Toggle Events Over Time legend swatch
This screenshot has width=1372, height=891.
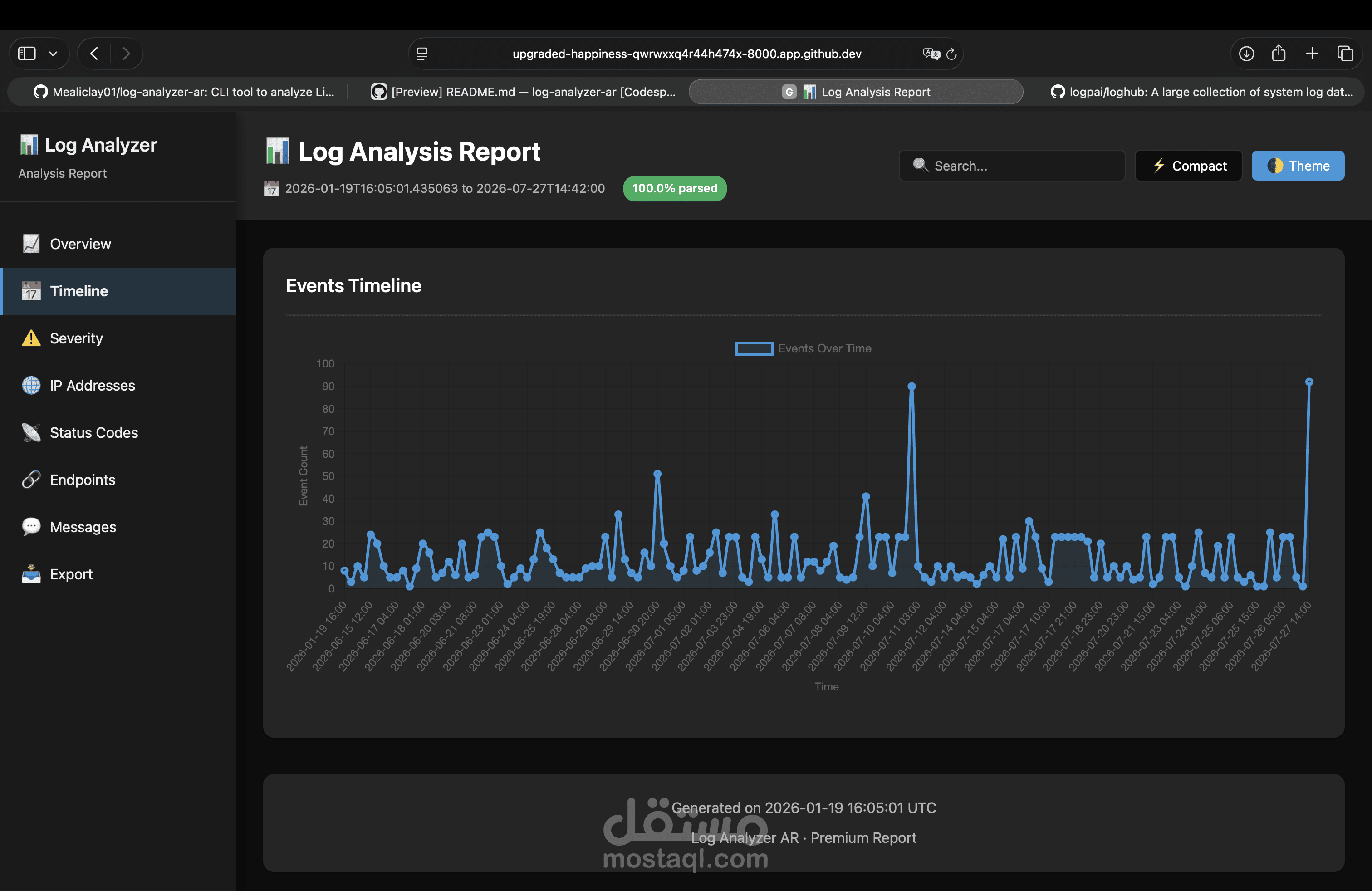754,348
